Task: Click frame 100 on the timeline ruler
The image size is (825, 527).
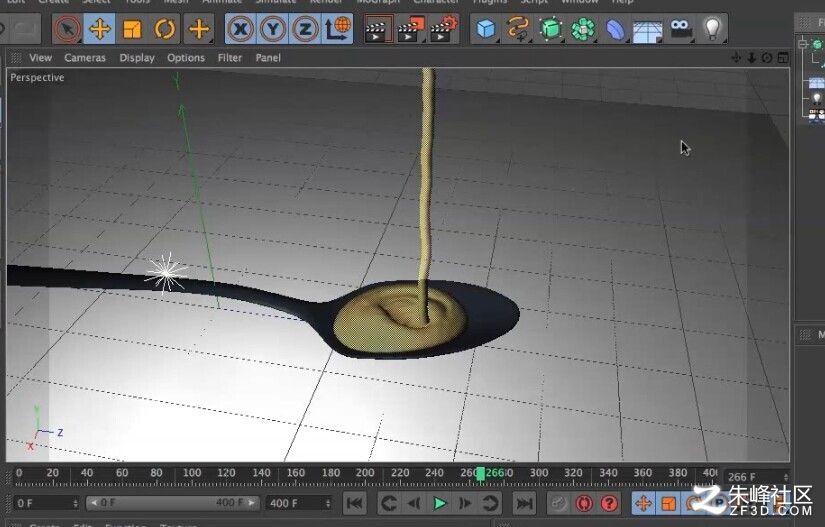Action: (x=192, y=473)
